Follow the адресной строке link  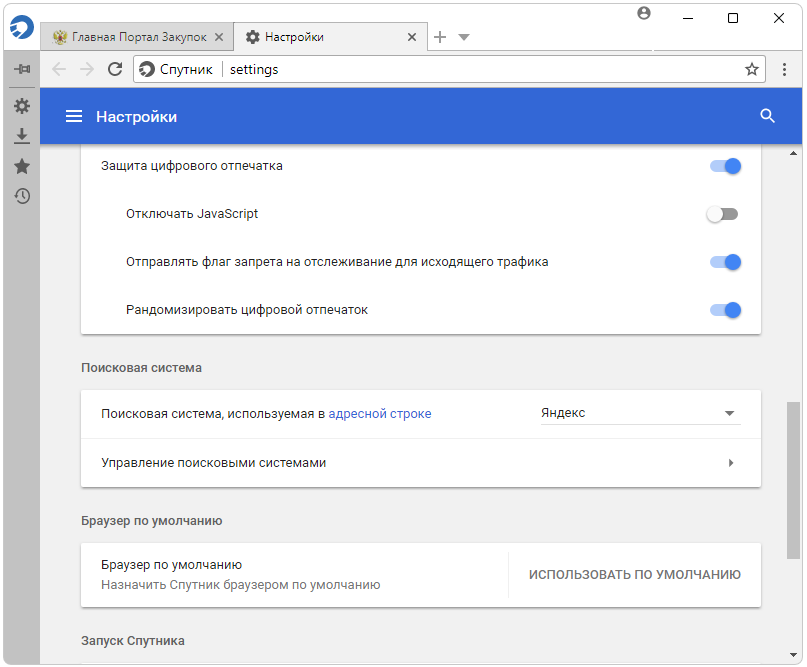click(x=380, y=413)
